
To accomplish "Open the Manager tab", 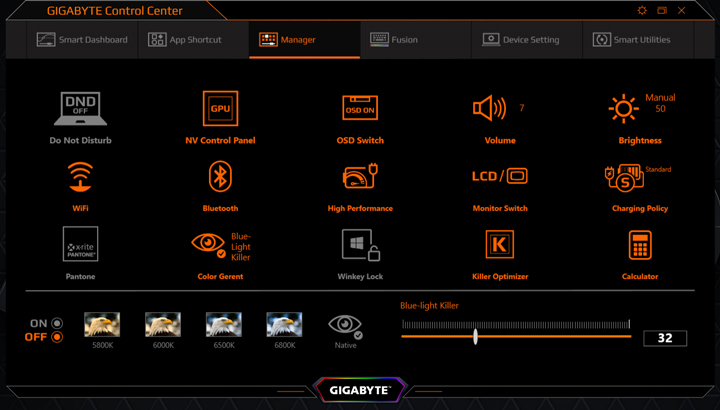I will pyautogui.click(x=304, y=40).
